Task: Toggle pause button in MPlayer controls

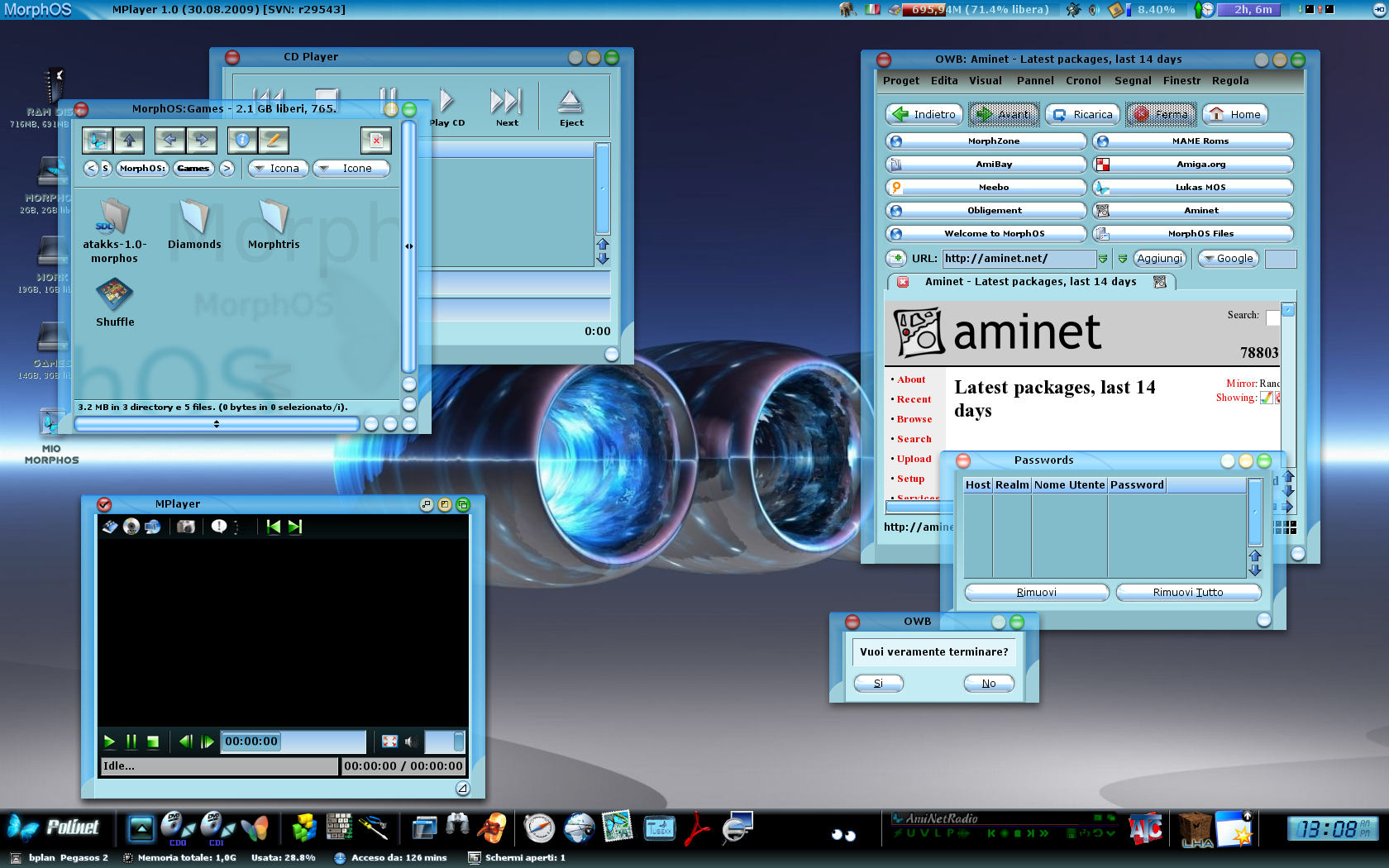Action: point(131,742)
